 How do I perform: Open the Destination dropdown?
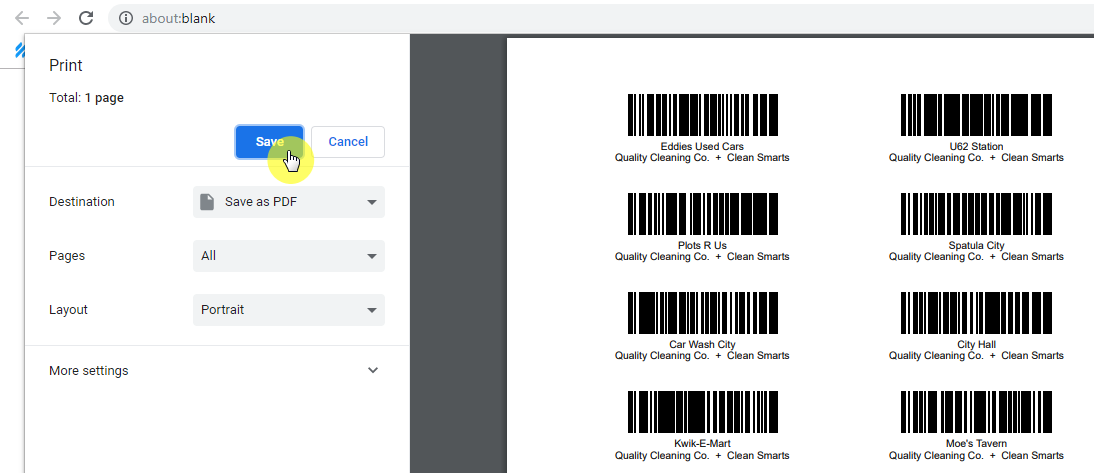click(x=288, y=202)
